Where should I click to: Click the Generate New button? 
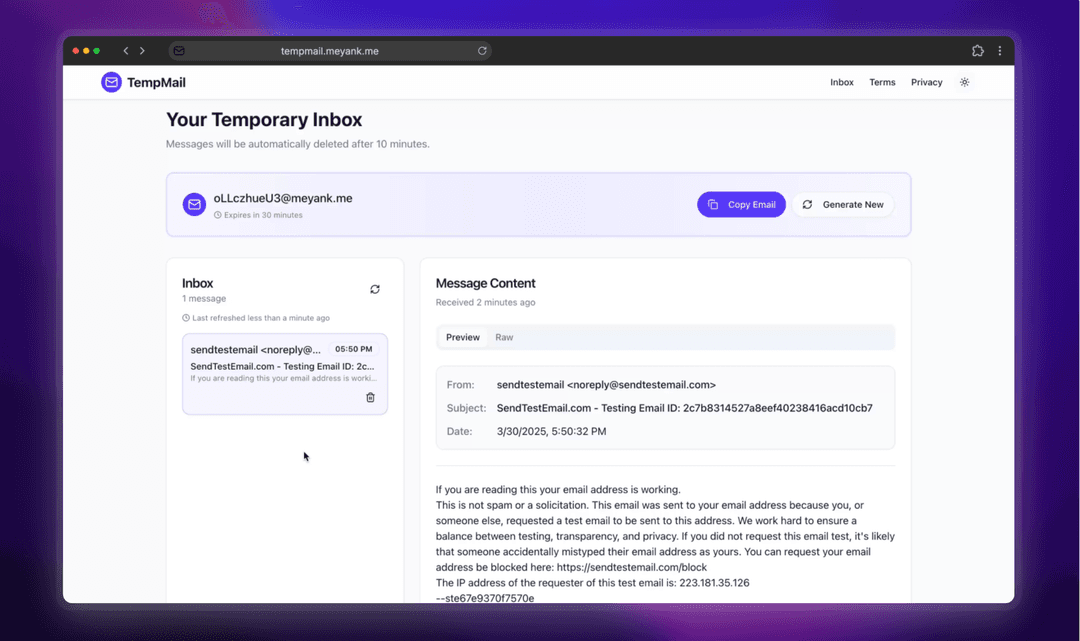coord(843,204)
